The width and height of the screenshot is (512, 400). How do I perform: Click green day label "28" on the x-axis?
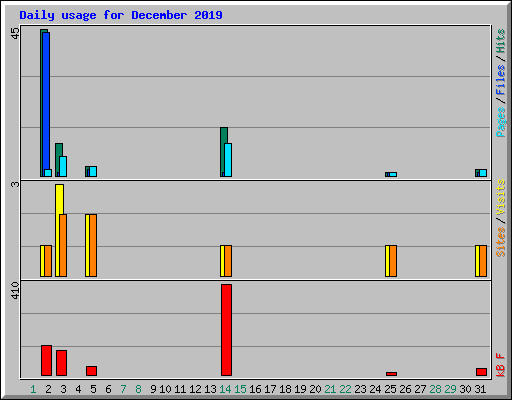435,389
